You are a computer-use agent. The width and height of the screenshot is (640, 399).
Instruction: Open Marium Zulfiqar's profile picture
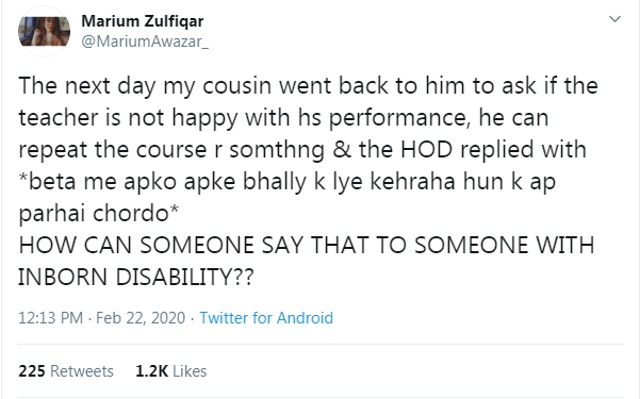(x=44, y=31)
